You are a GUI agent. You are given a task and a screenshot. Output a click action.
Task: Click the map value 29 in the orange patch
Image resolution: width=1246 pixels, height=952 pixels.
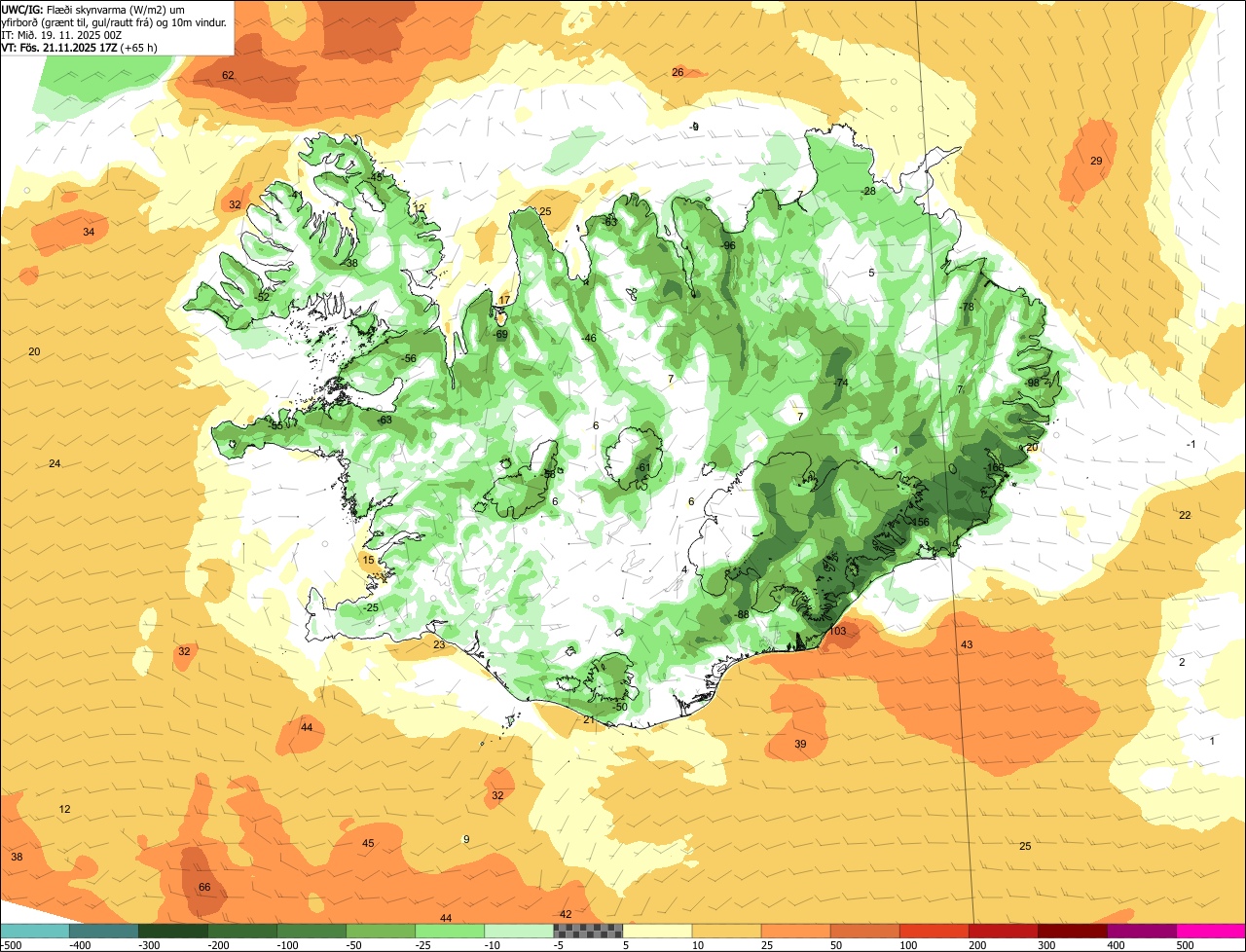(x=1096, y=161)
